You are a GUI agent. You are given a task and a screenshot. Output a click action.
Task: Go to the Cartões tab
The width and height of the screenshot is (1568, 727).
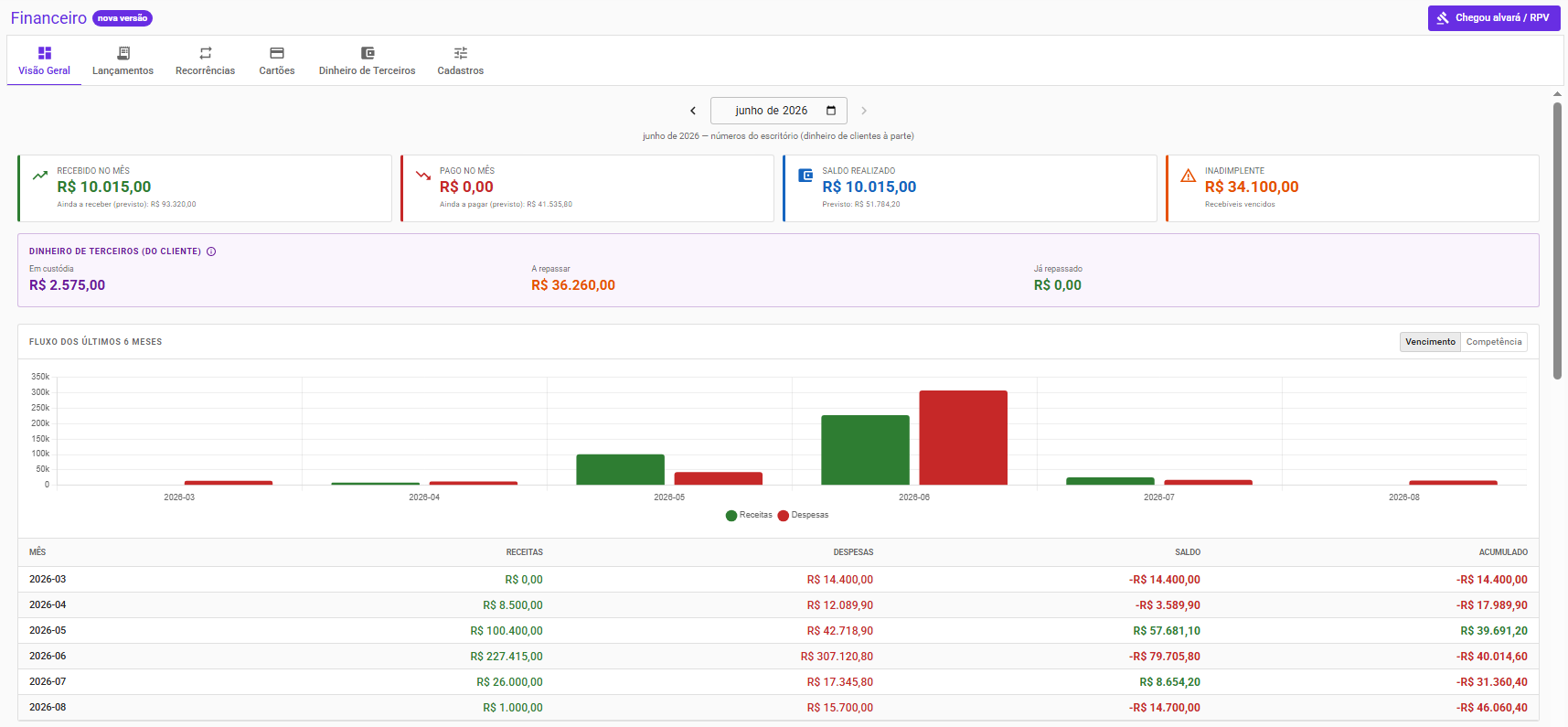(x=277, y=61)
